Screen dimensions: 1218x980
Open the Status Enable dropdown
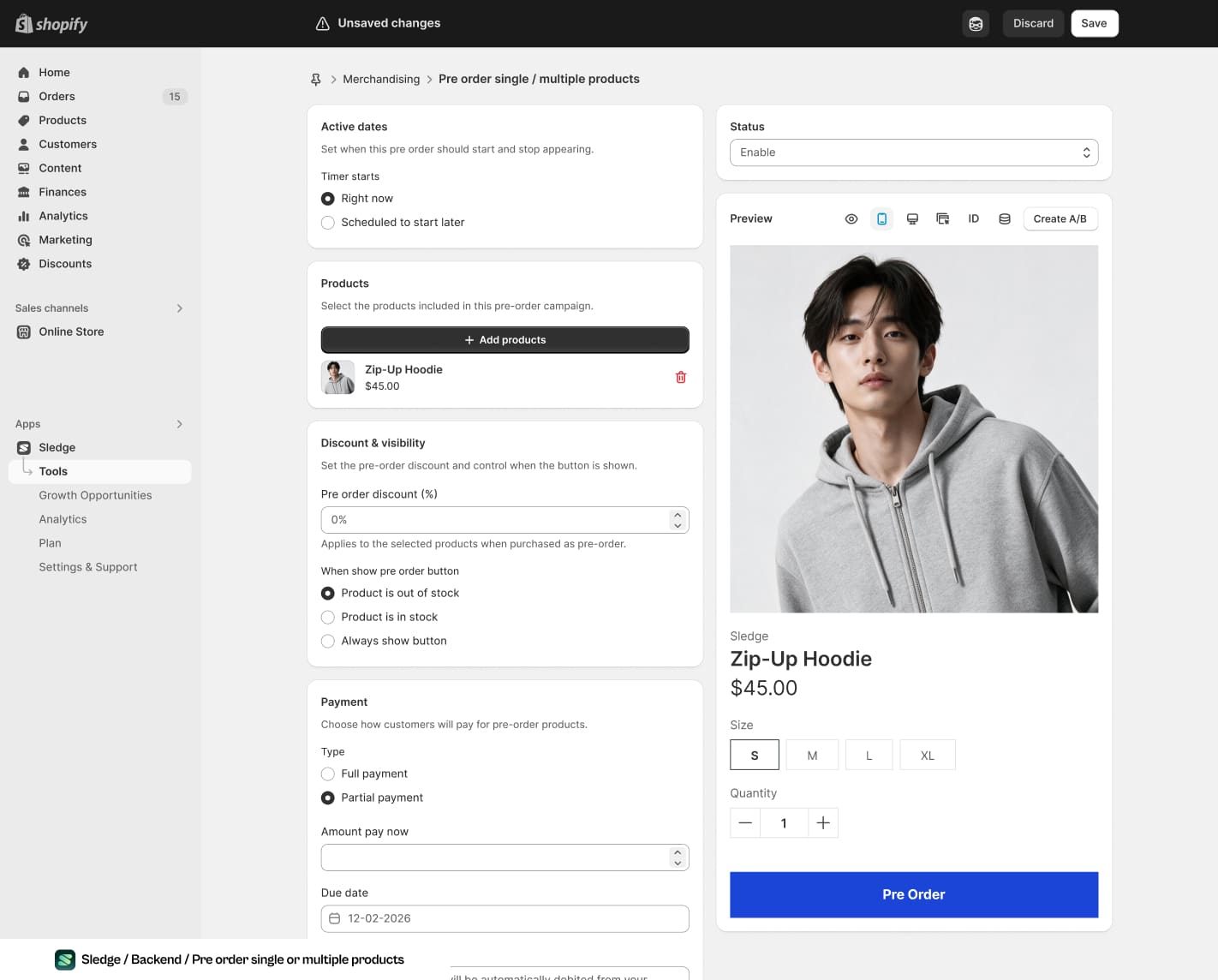coord(914,152)
